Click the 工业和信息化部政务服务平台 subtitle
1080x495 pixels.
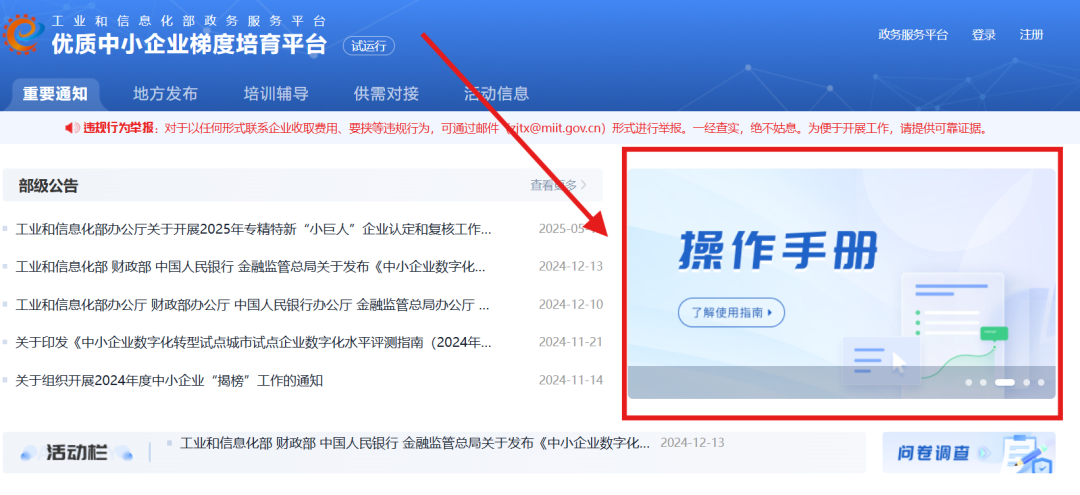coord(189,21)
